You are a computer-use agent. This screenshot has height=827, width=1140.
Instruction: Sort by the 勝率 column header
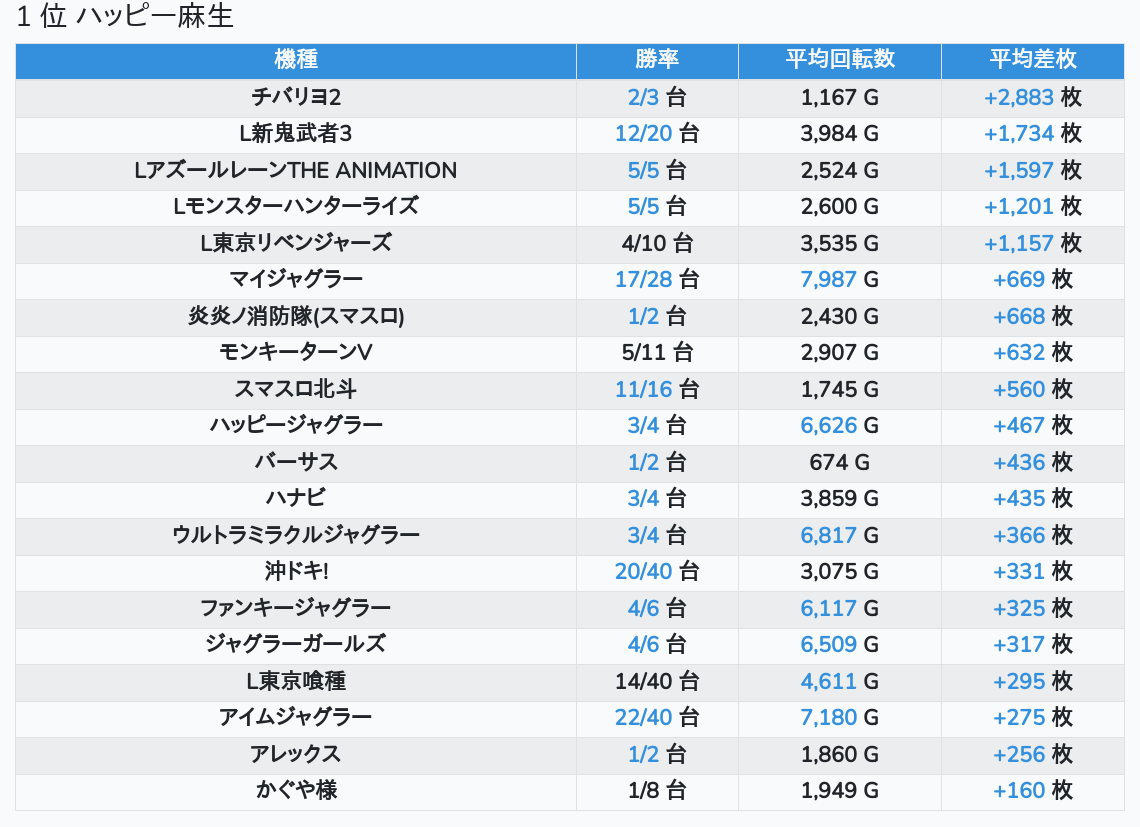point(657,59)
